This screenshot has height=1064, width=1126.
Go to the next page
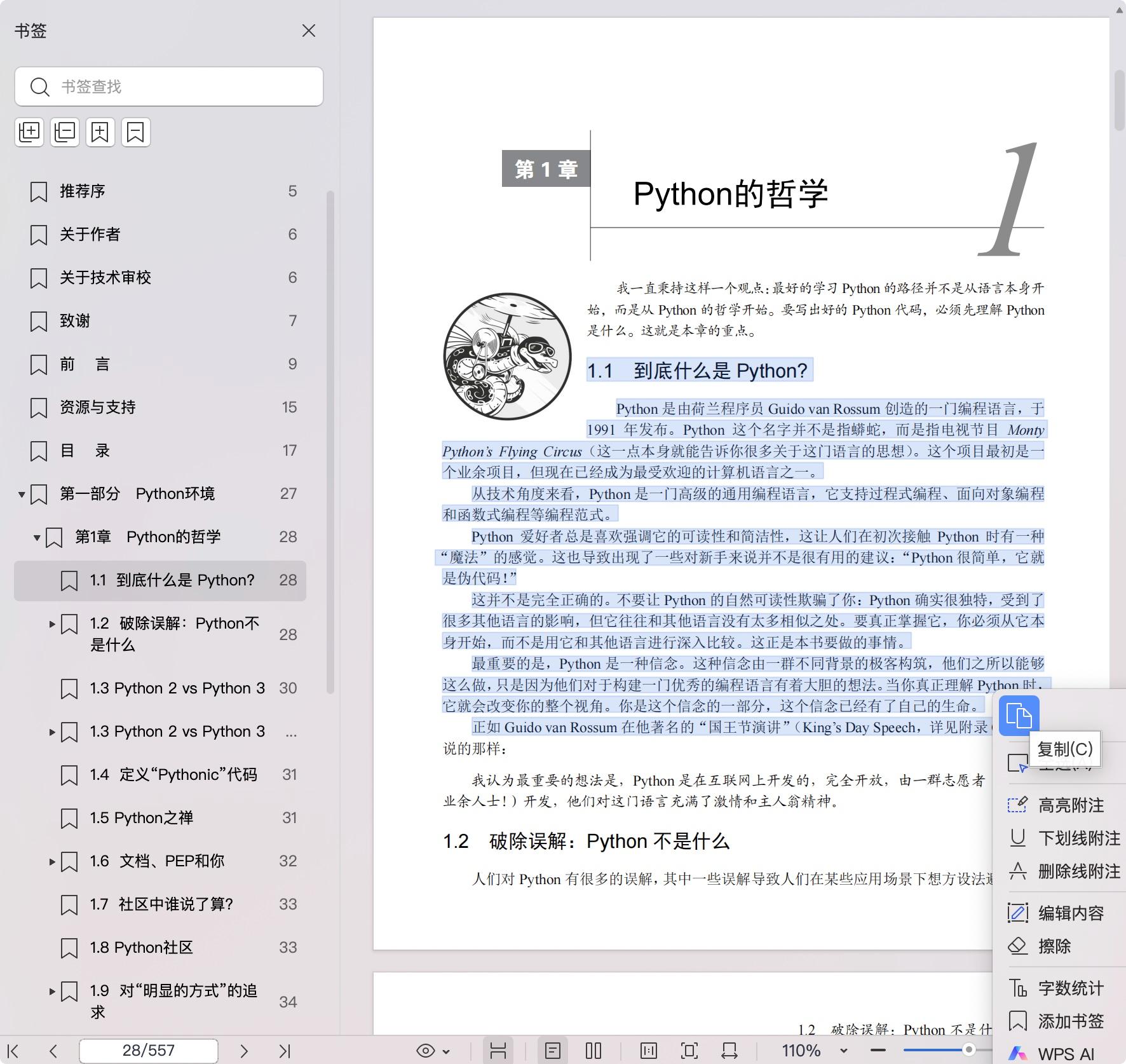(x=243, y=1051)
